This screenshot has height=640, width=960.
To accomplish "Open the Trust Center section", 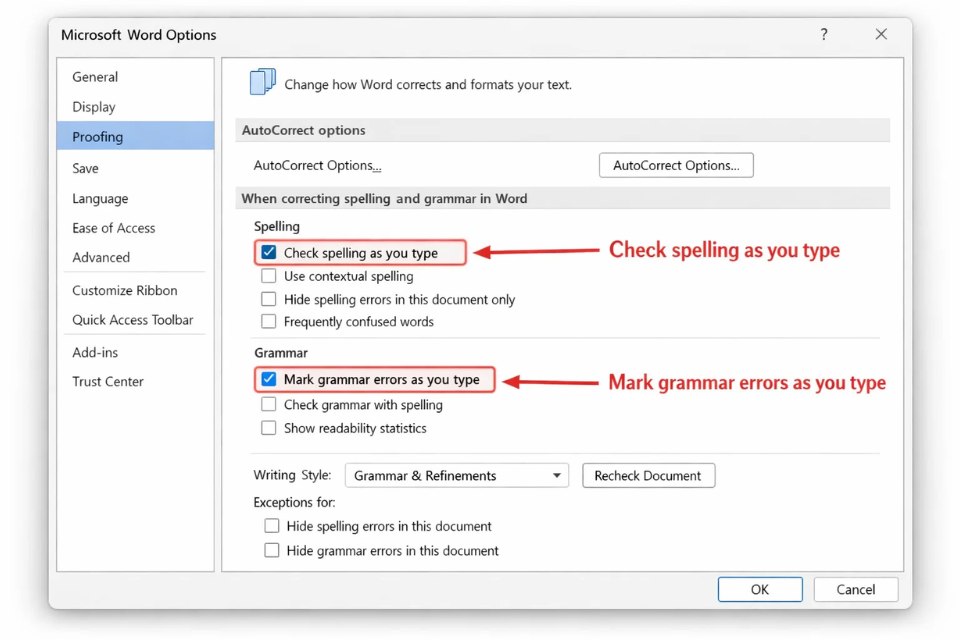I will coord(108,381).
